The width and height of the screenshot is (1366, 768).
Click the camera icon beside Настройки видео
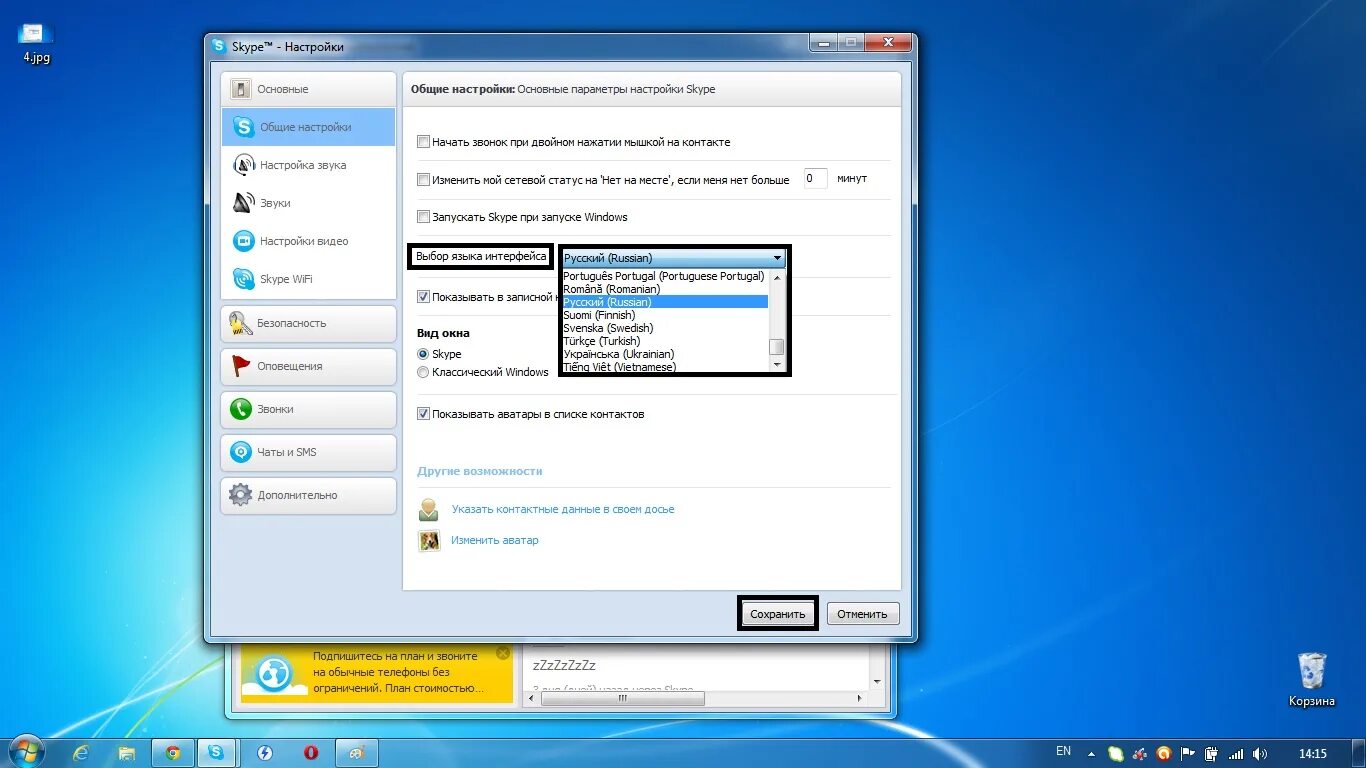243,241
